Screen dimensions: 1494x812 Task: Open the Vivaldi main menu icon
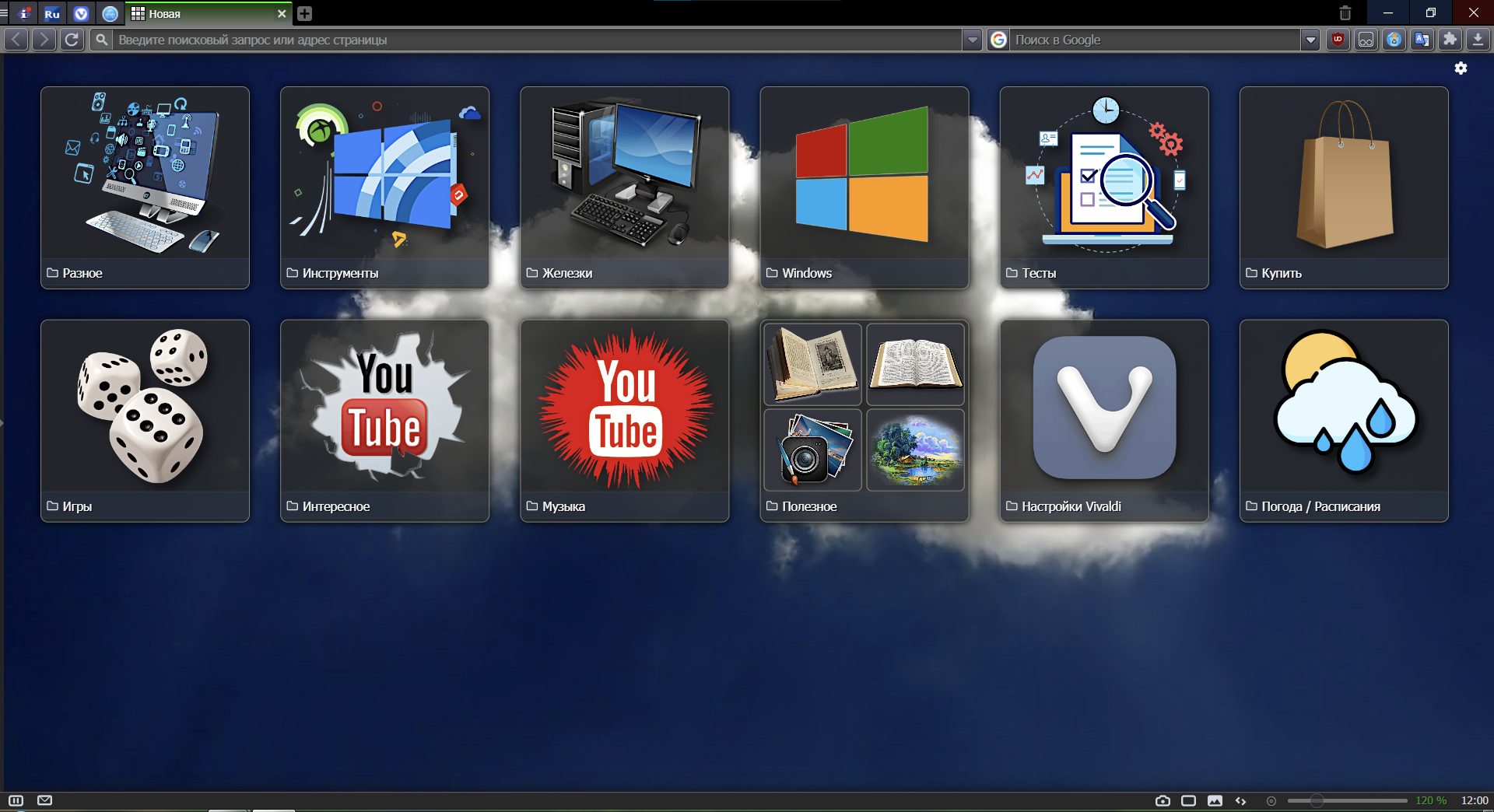tap(4, 13)
